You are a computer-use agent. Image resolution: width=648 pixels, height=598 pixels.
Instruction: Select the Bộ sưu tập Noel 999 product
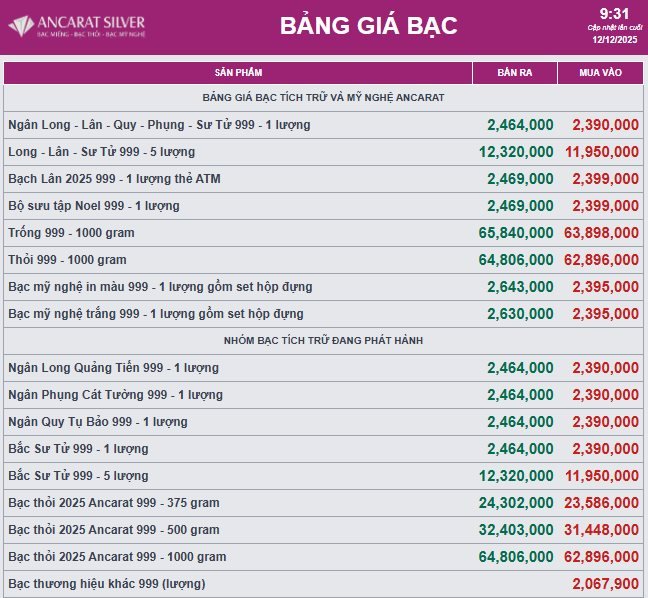tap(94, 206)
